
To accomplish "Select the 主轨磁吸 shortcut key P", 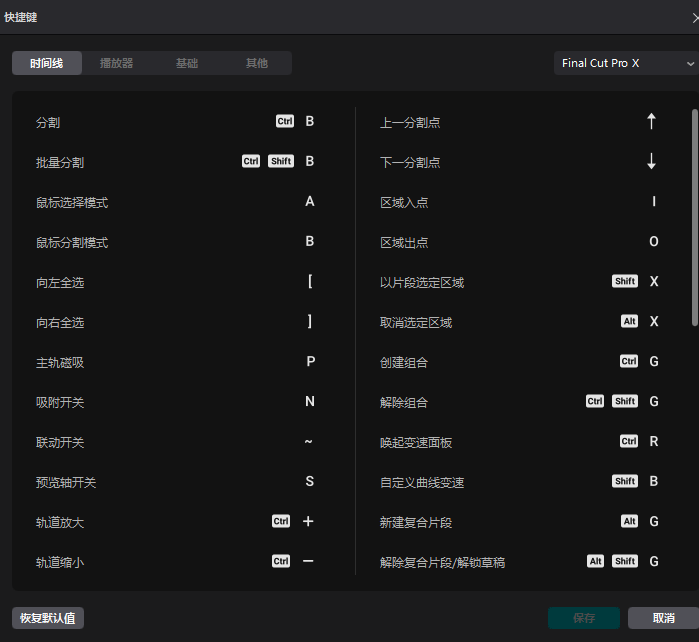I will (310, 362).
